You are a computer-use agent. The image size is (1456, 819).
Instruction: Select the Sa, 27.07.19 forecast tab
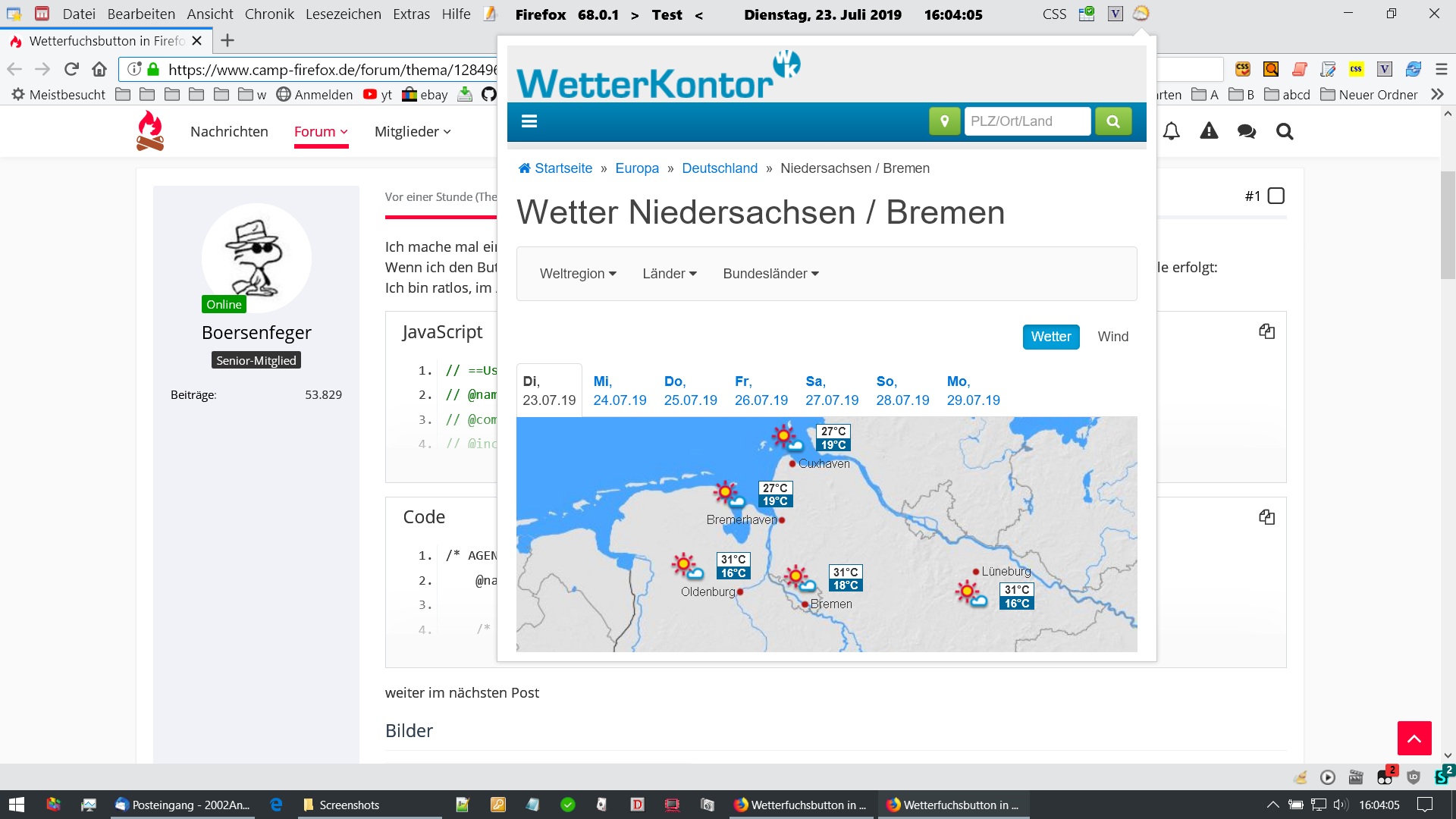click(x=832, y=391)
